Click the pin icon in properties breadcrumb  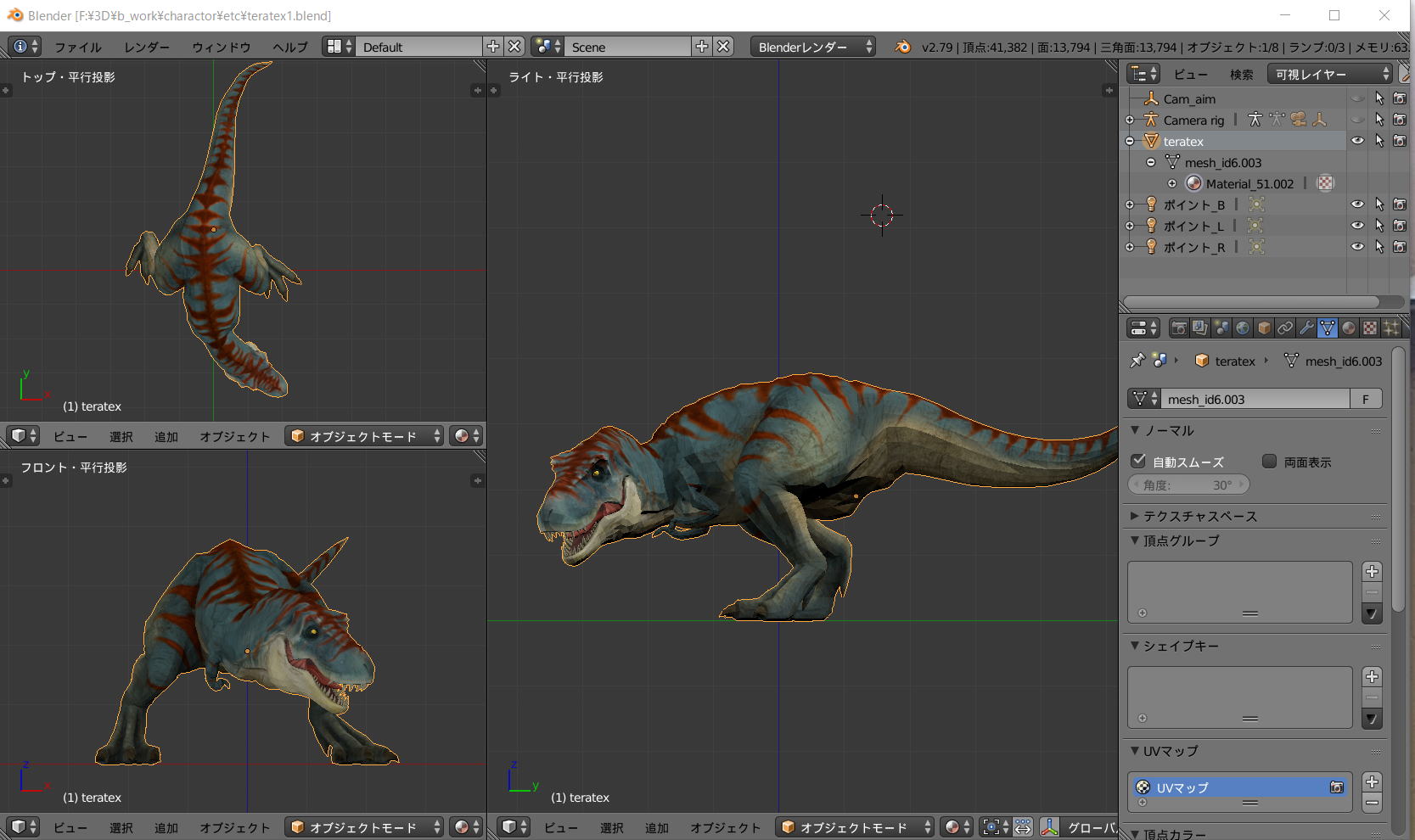[x=1137, y=361]
